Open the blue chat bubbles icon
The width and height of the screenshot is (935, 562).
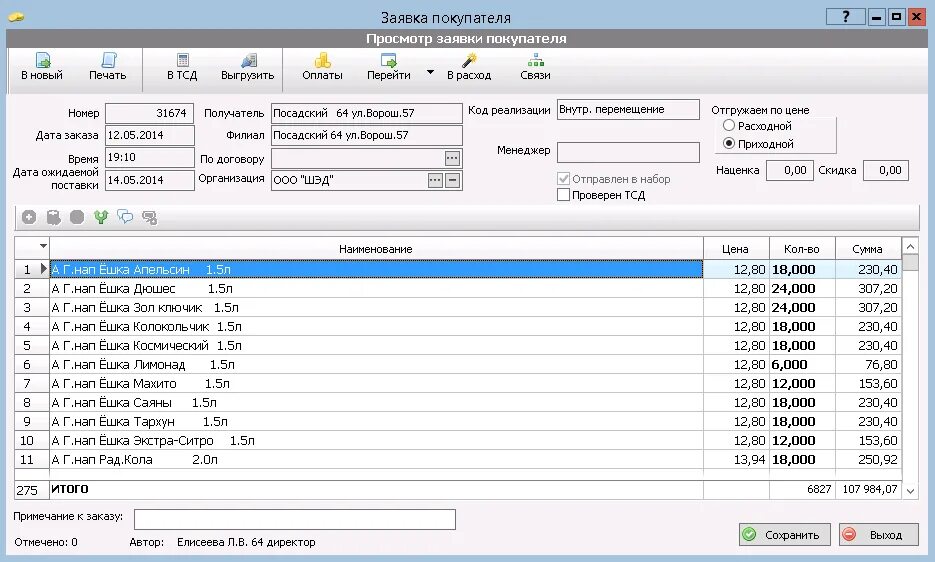pyautogui.click(x=125, y=217)
